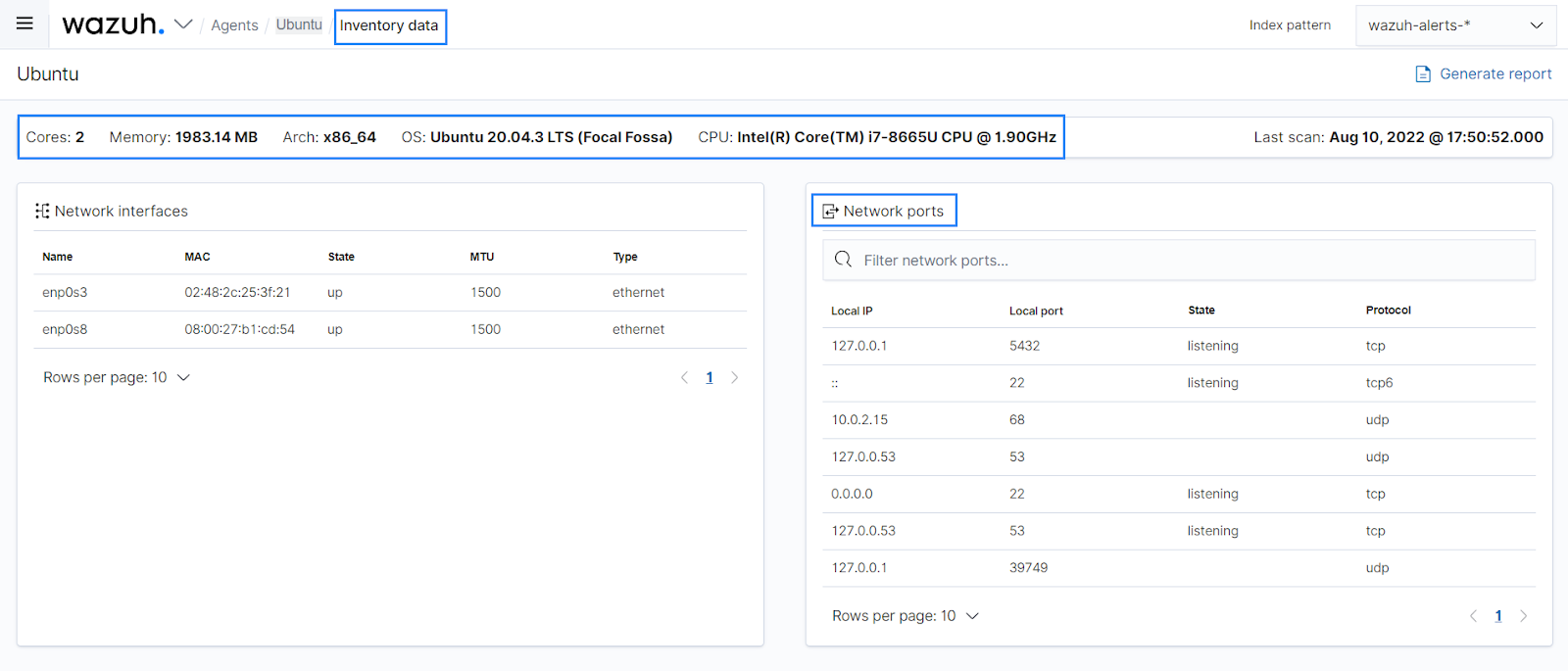Click the Network ports panel title
1568x671 pixels.
pyautogui.click(x=894, y=211)
